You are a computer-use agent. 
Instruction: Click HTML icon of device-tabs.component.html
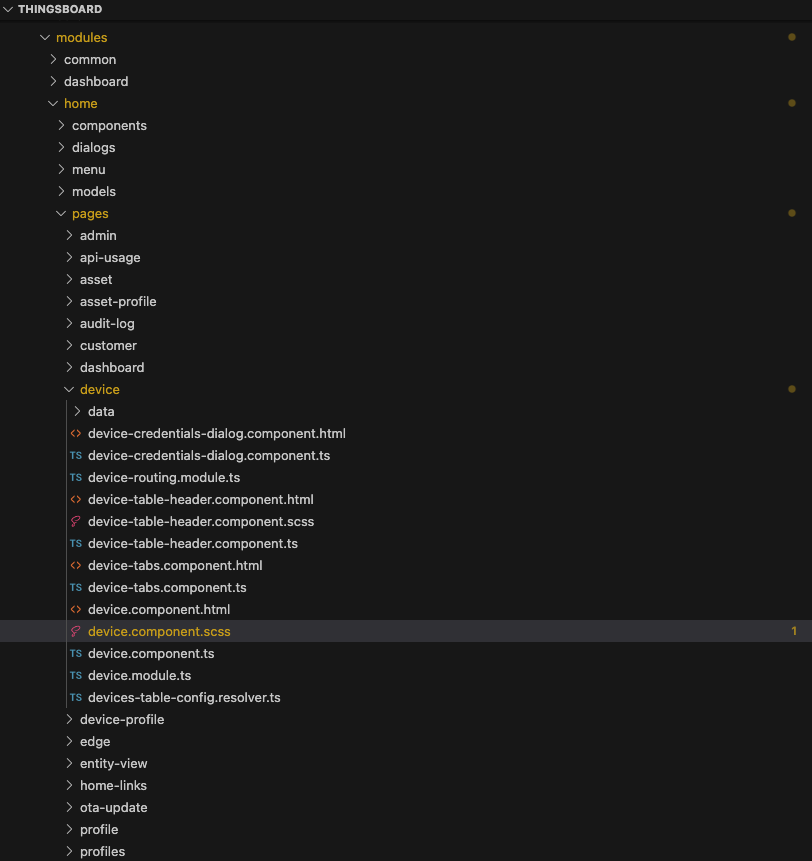[76, 566]
